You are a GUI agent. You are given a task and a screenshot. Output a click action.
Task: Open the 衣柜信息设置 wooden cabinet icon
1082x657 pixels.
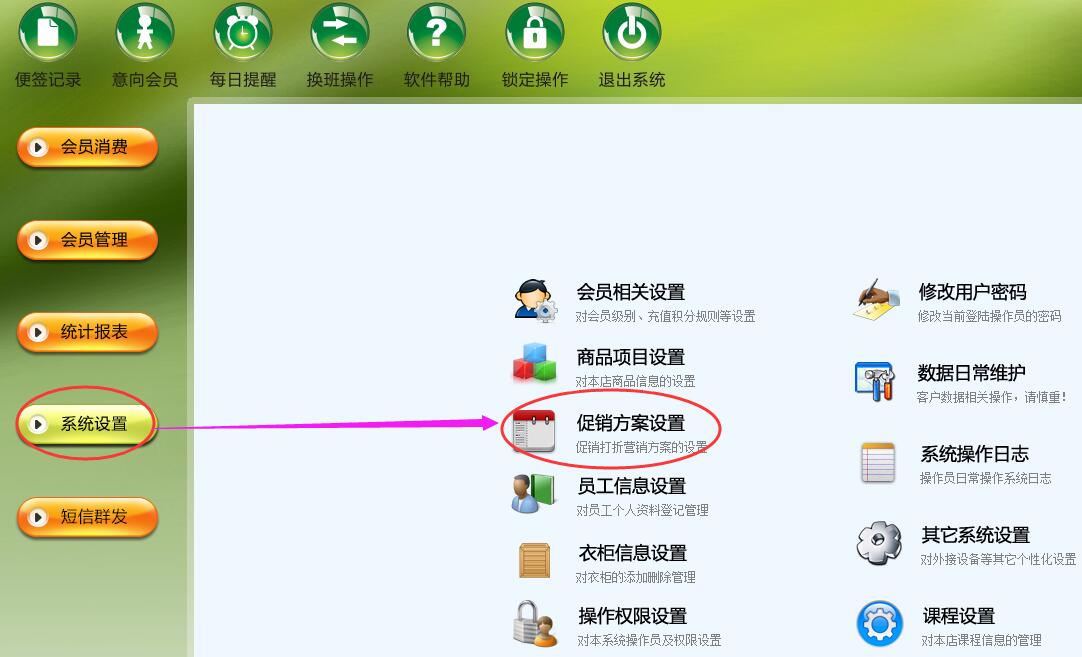tap(535, 560)
